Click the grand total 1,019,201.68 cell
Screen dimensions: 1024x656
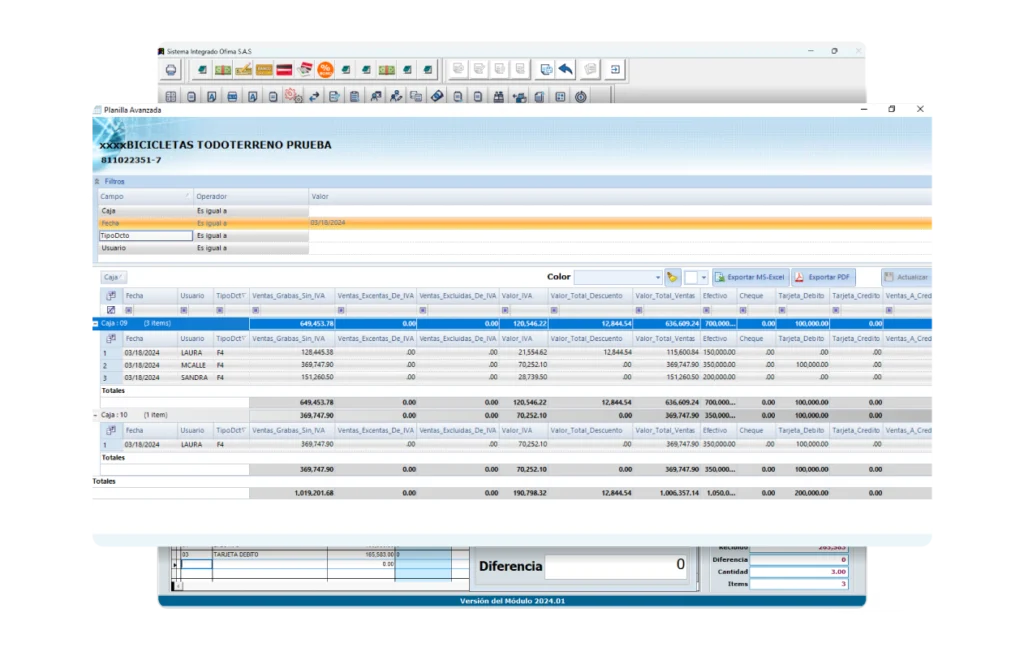click(313, 493)
